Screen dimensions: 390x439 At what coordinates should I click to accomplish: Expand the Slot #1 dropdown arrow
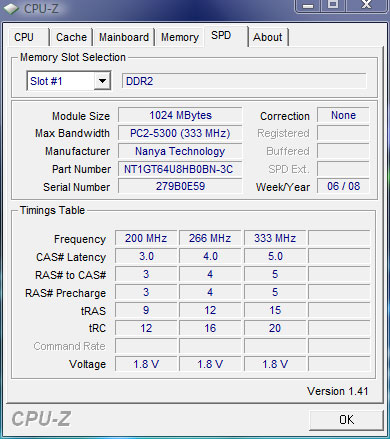(x=102, y=81)
